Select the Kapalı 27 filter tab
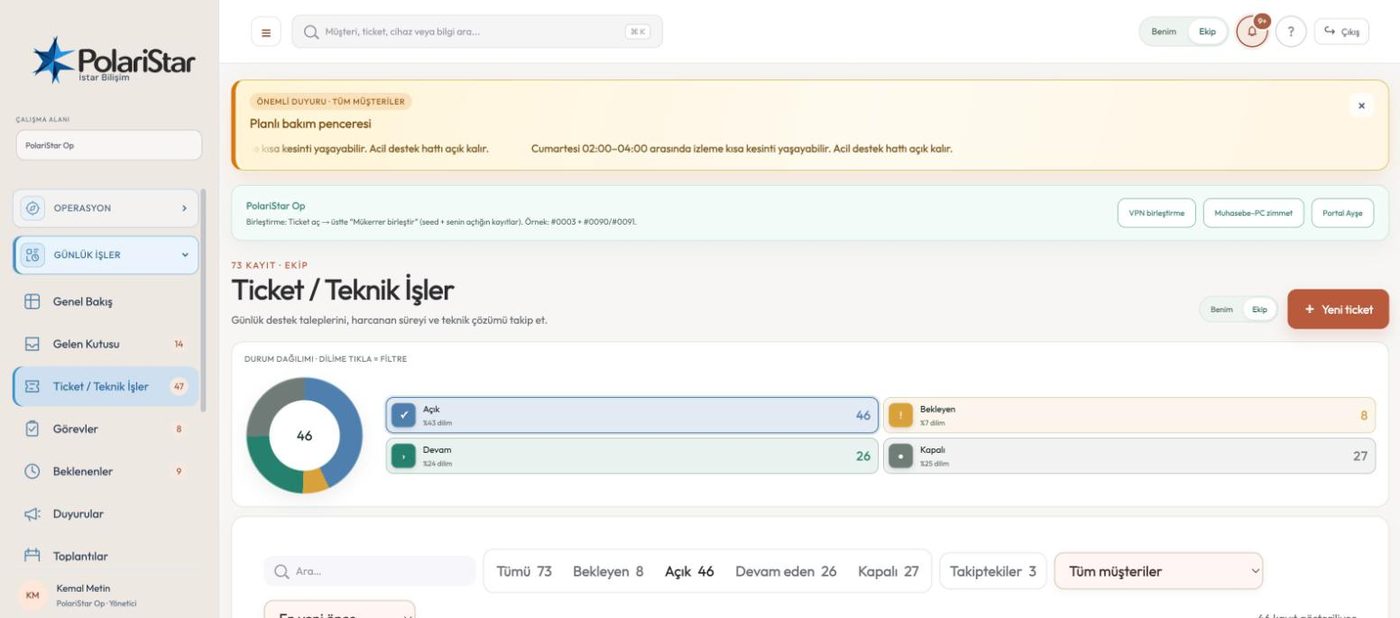The width and height of the screenshot is (1400, 618). point(888,572)
